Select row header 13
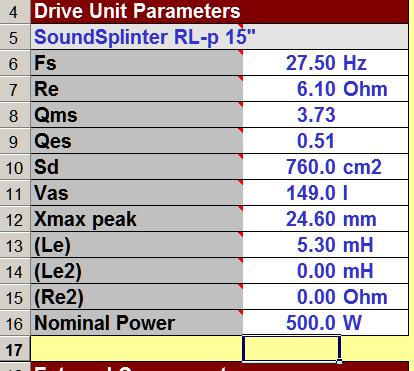 point(15,245)
